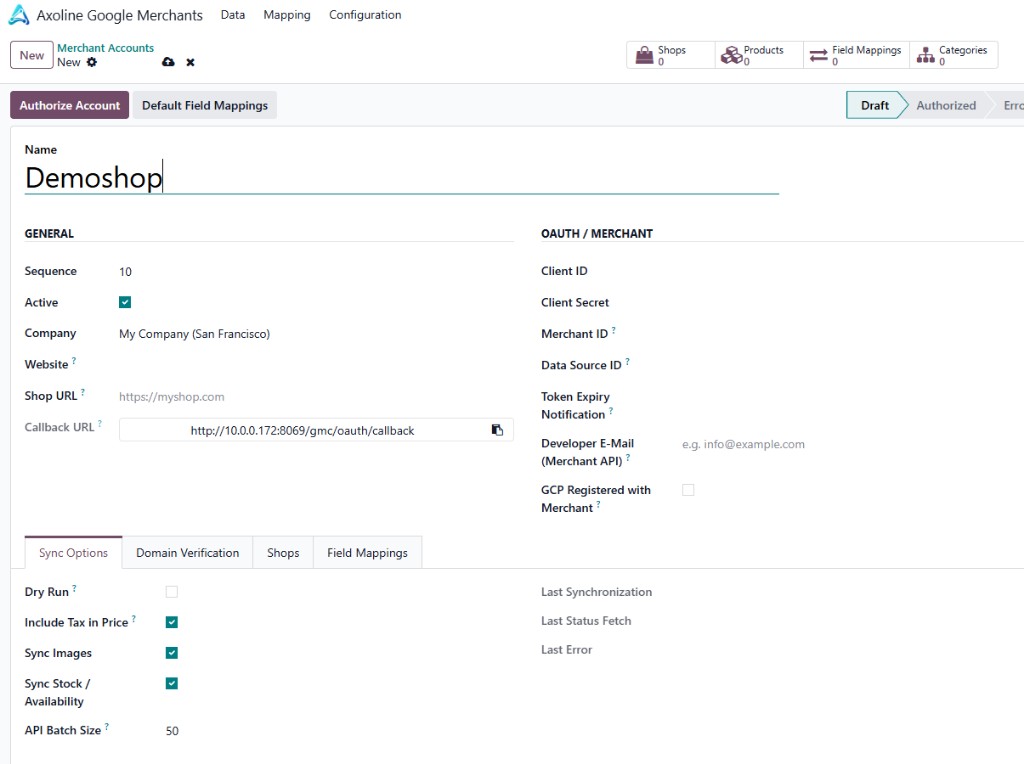Image resolution: width=1024 pixels, height=764 pixels.
Task: Check GCP Registered with Merchant
Action: (688, 490)
